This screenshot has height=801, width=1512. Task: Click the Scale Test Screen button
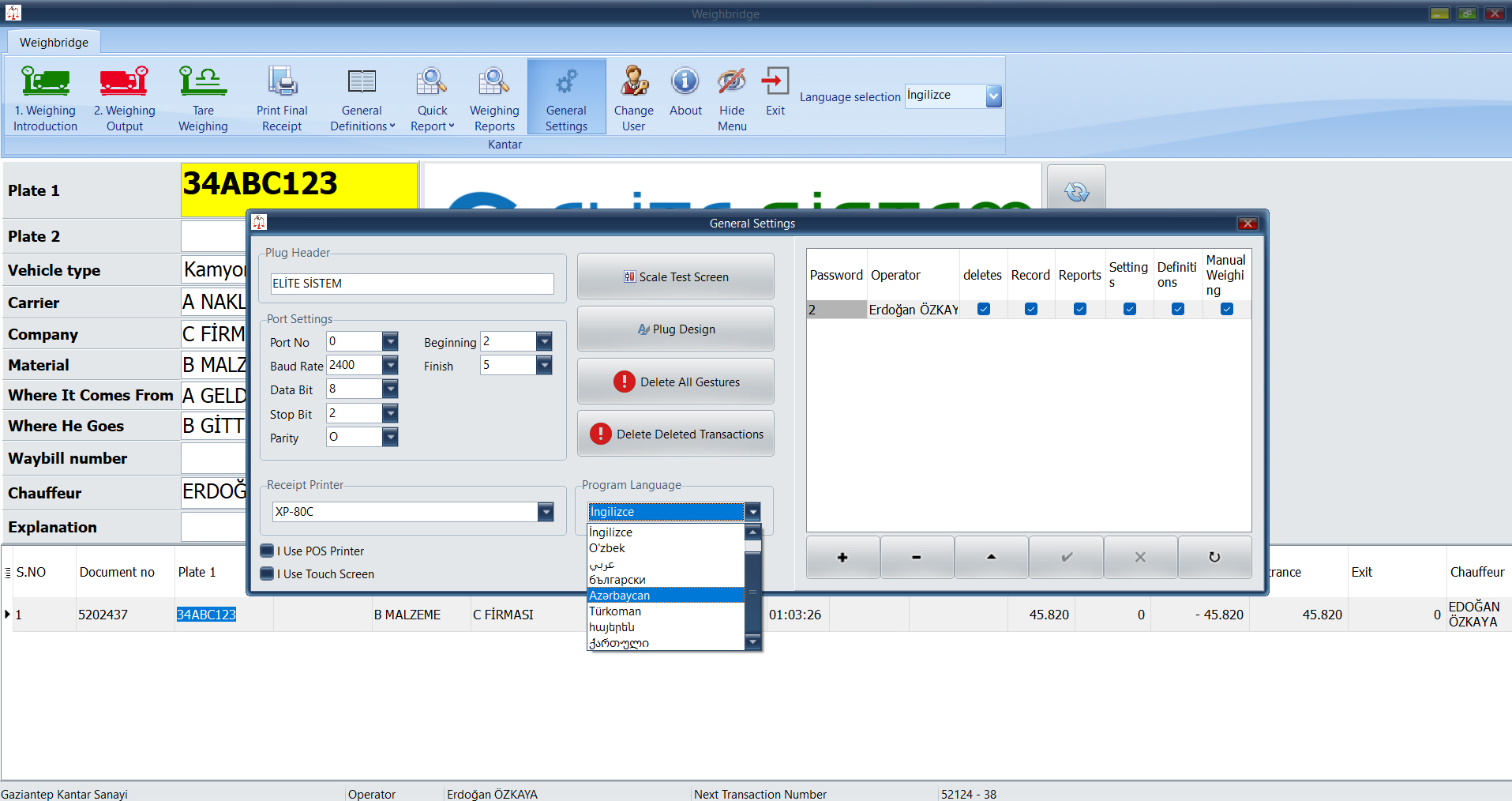click(x=675, y=276)
